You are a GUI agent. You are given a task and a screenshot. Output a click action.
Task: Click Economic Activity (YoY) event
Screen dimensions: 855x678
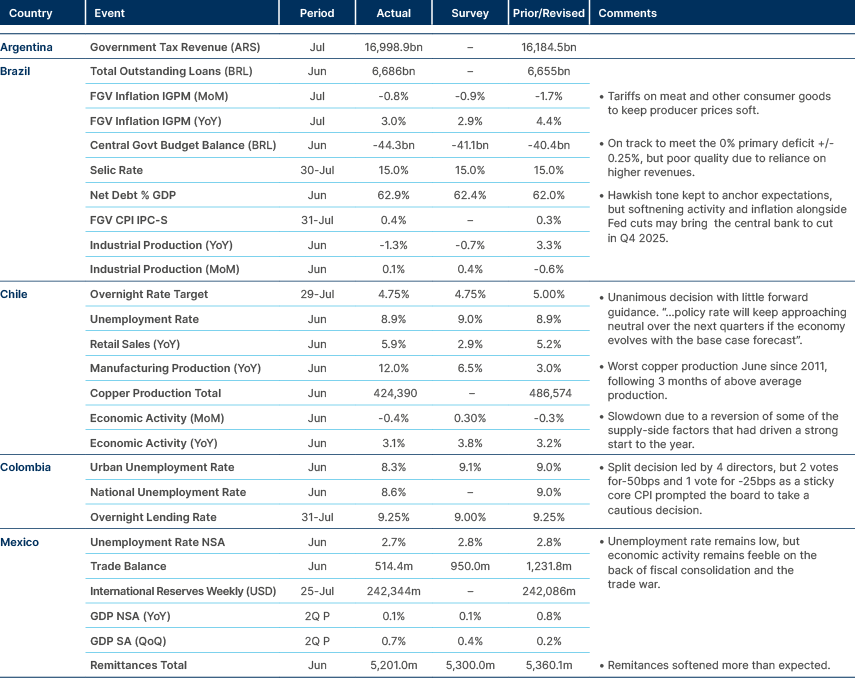tap(154, 443)
